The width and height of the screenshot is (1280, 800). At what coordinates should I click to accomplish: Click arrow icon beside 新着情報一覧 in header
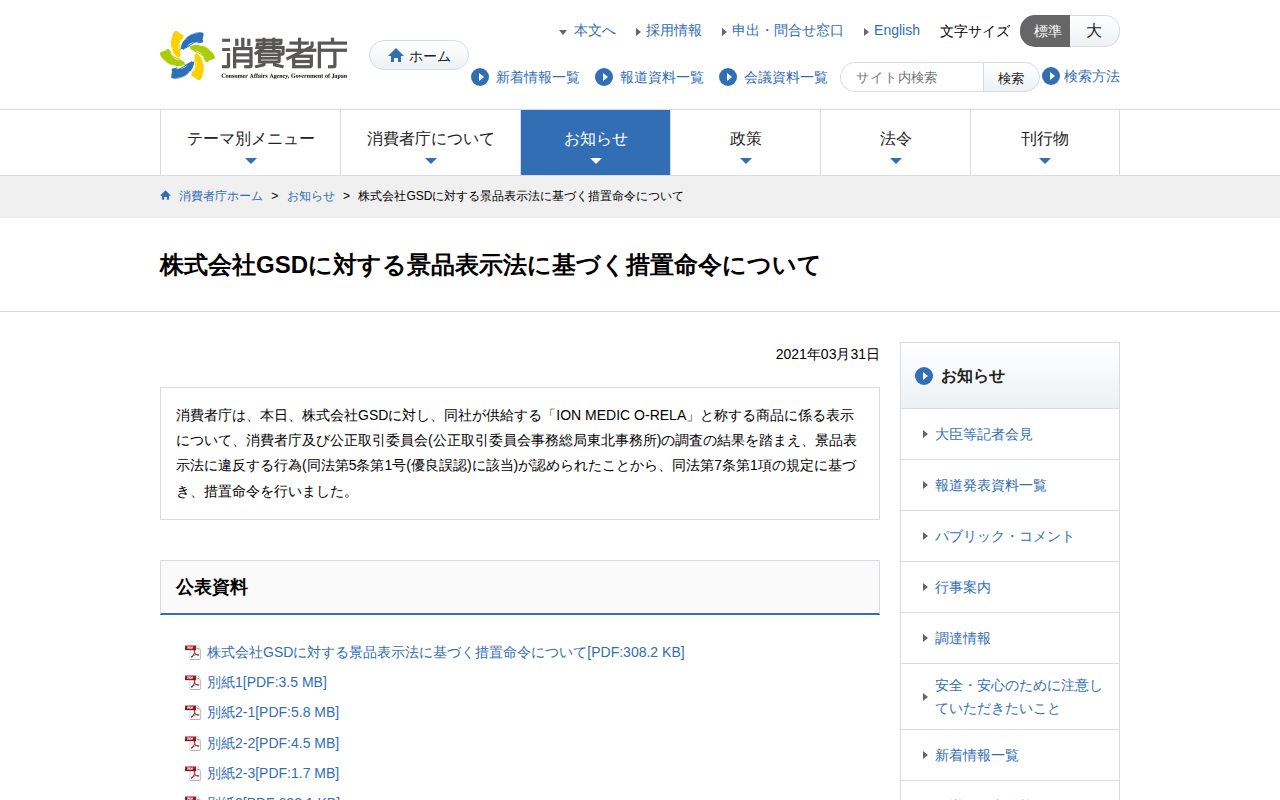click(x=480, y=77)
